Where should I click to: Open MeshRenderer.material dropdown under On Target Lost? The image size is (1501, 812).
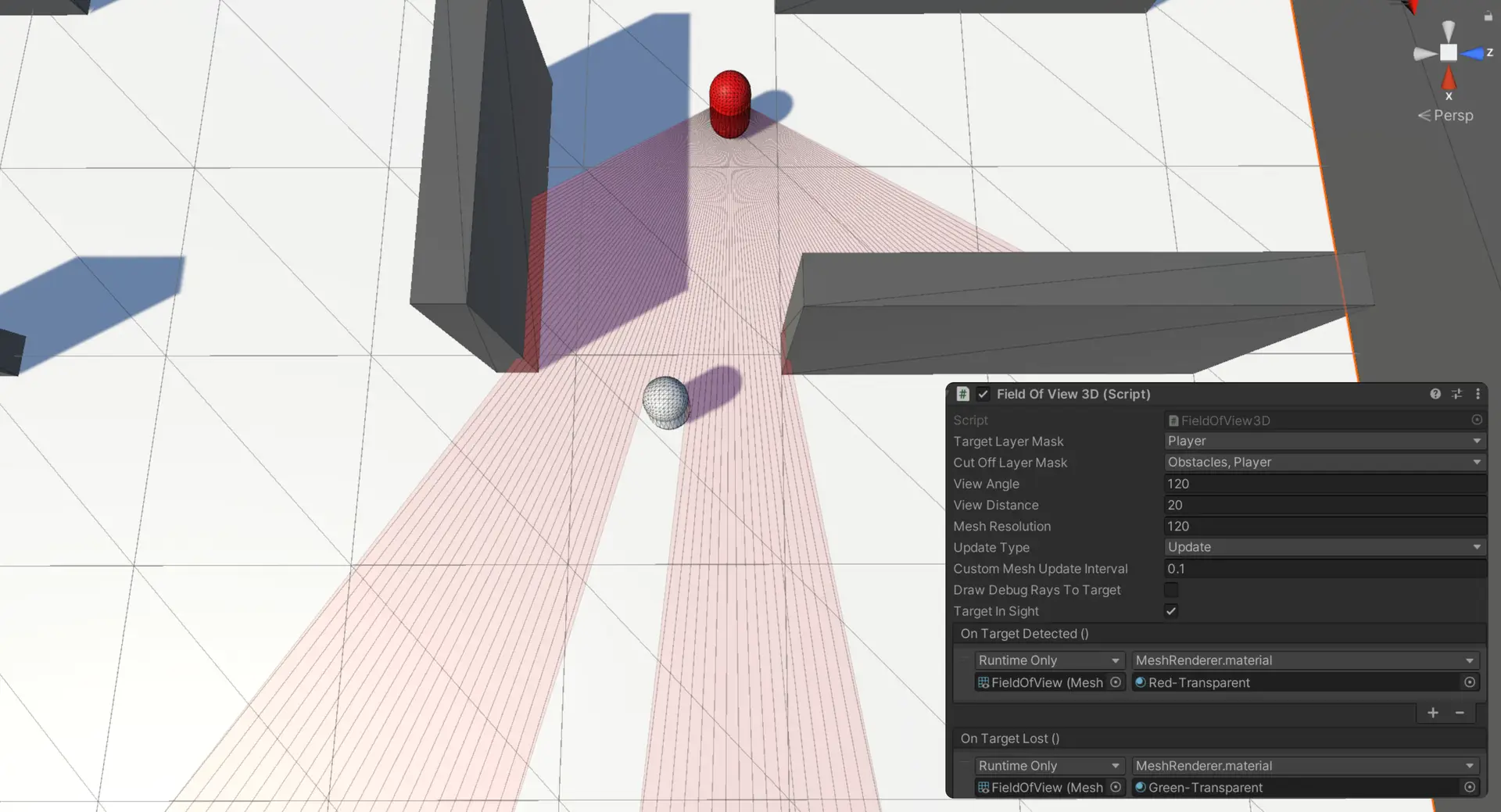point(1305,766)
